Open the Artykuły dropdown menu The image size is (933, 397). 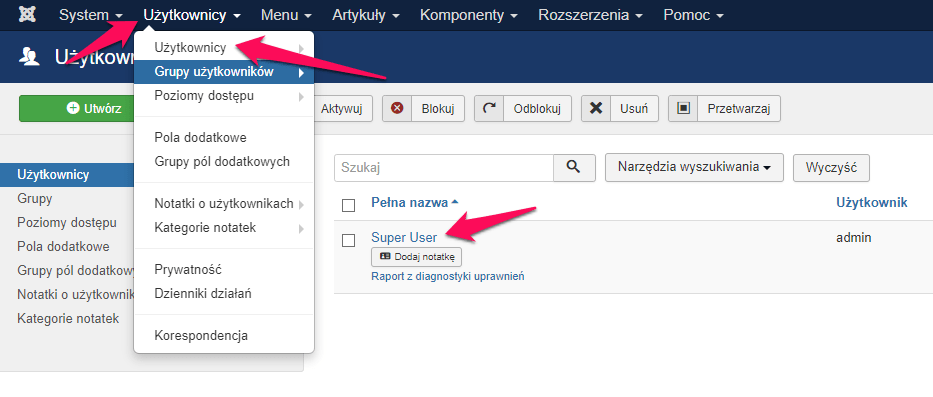click(367, 15)
